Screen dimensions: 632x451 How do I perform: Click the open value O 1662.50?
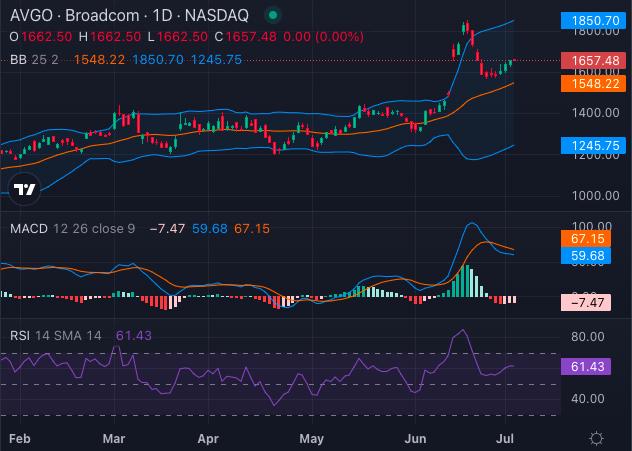[40, 37]
